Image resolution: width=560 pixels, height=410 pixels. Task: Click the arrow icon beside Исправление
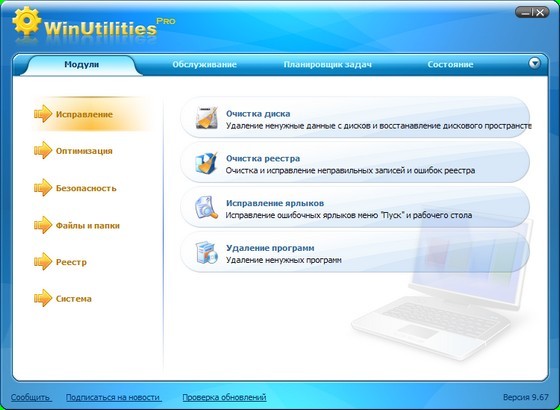tap(43, 114)
